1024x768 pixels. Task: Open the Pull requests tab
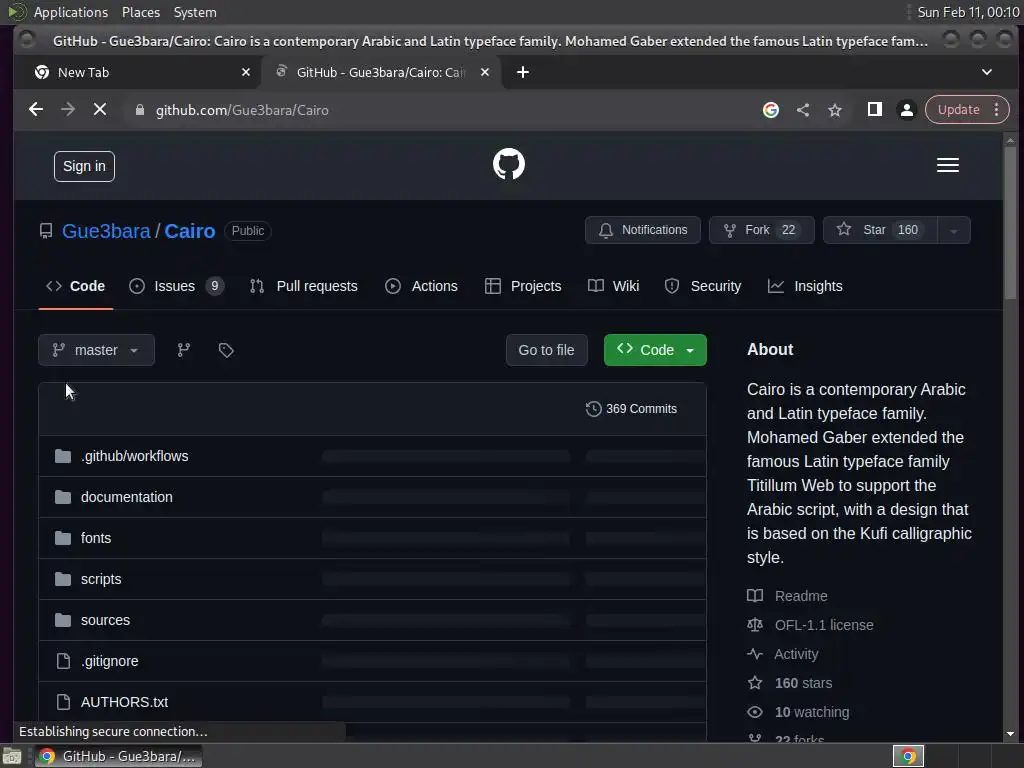(304, 286)
